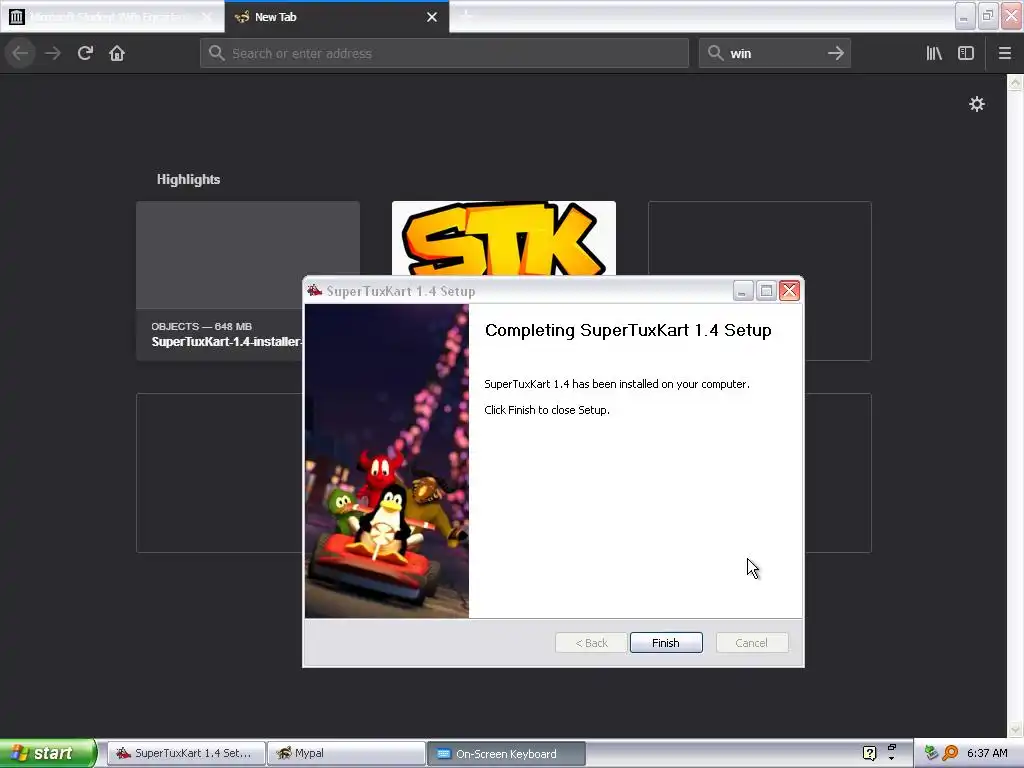The image size is (1024, 768).
Task: Open the SuperTuxKart-1.4-installer highlight card
Action: 248,281
